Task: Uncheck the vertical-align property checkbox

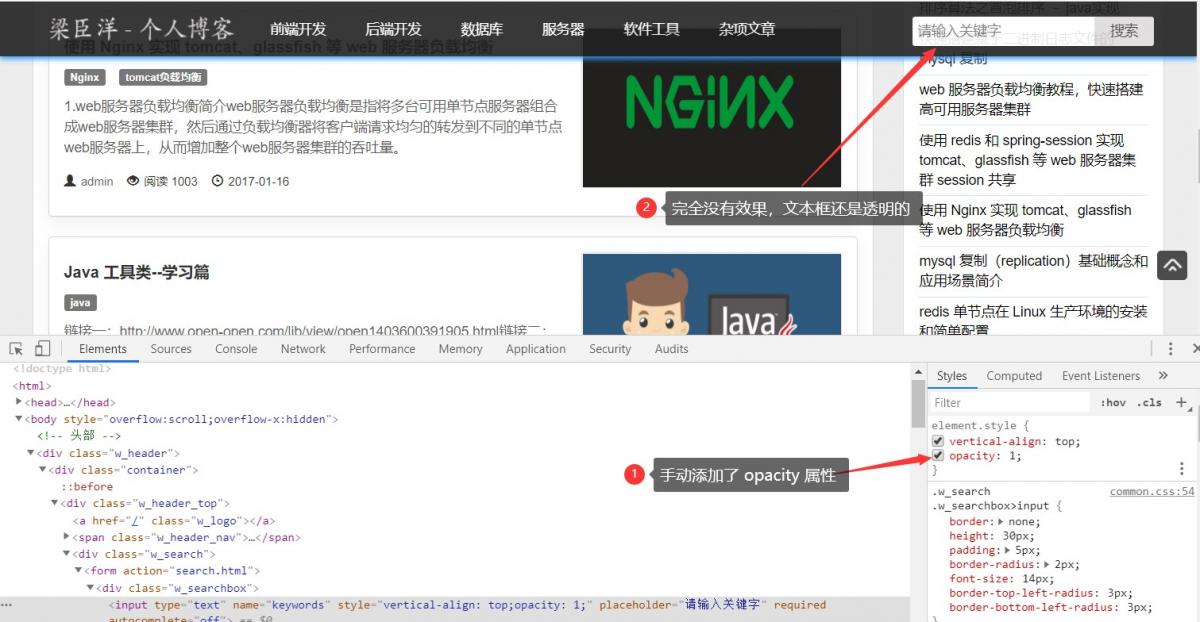Action: [937, 441]
